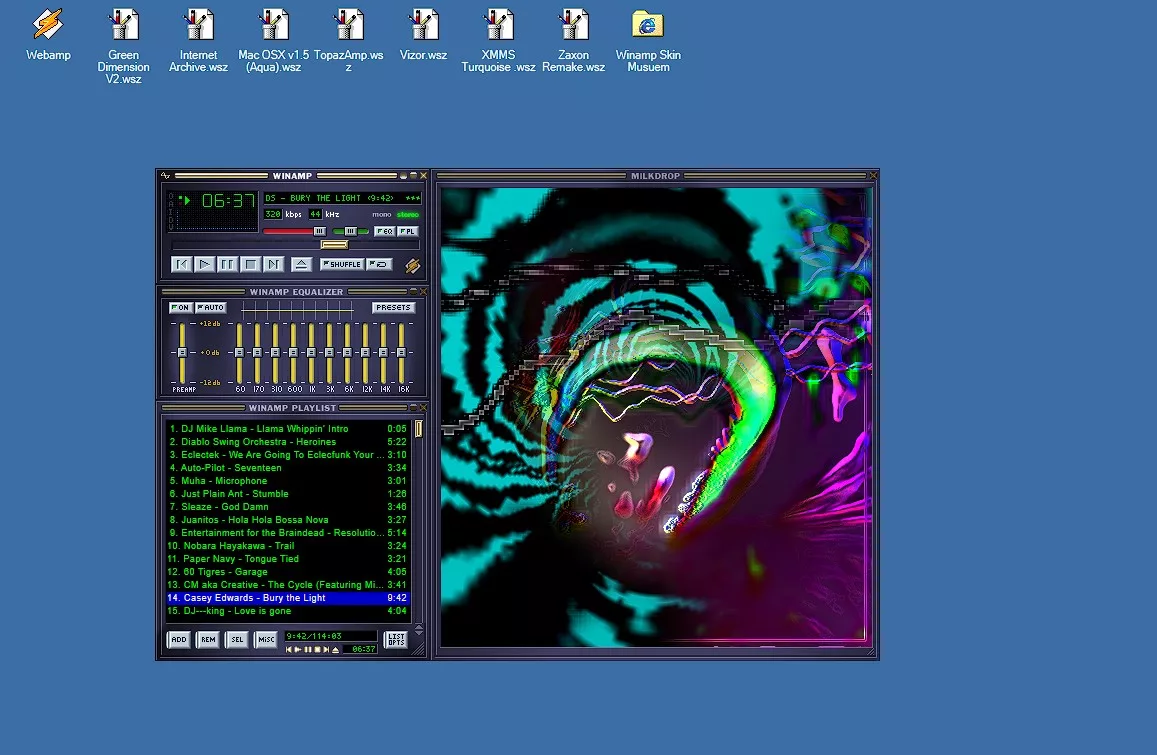This screenshot has width=1157, height=755.
Task: Click the Winamp lightning bolt about icon
Action: (412, 265)
